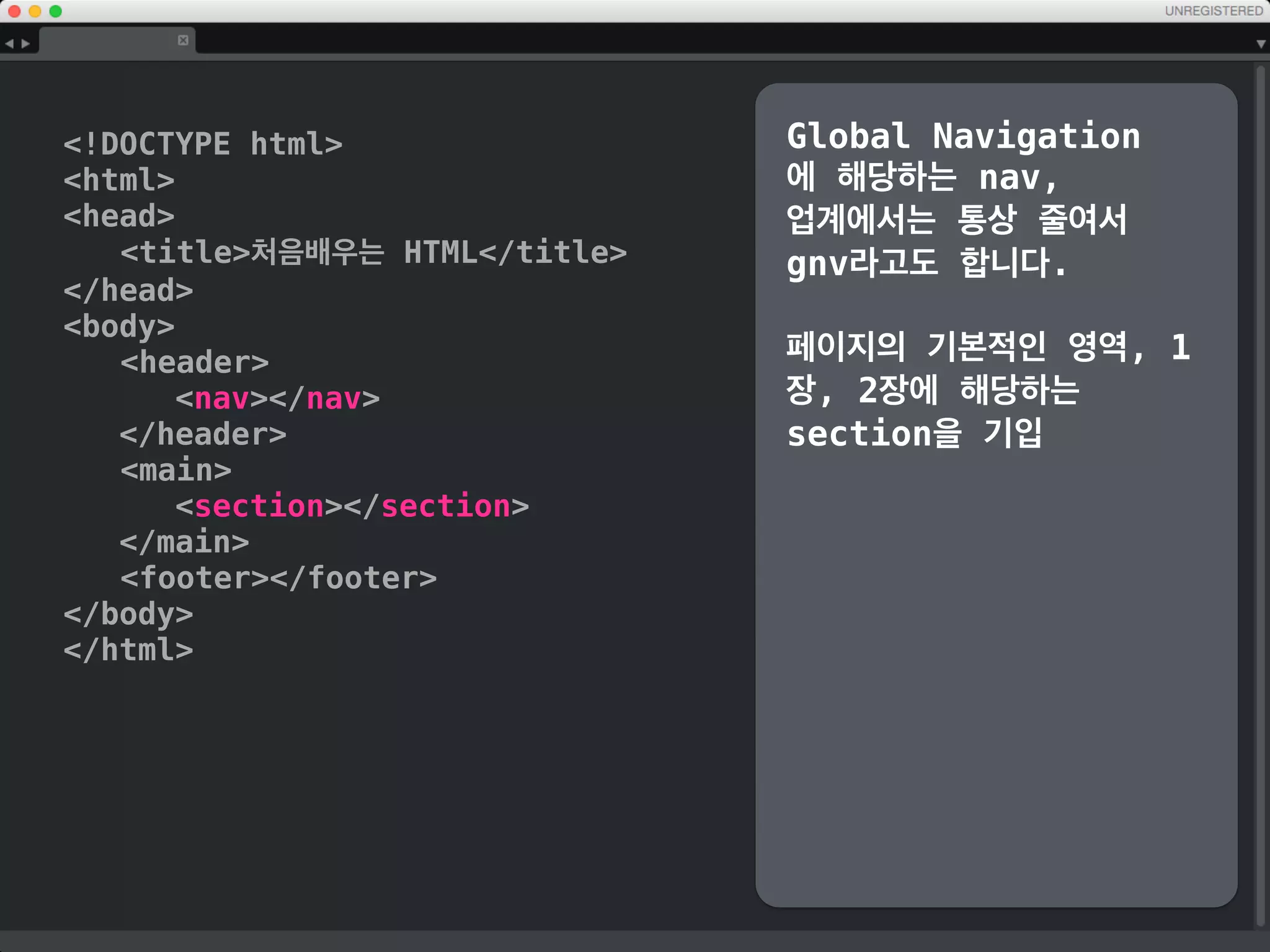Click the closing </body> tag line
Viewport: 1270px width, 952px height.
128,615
